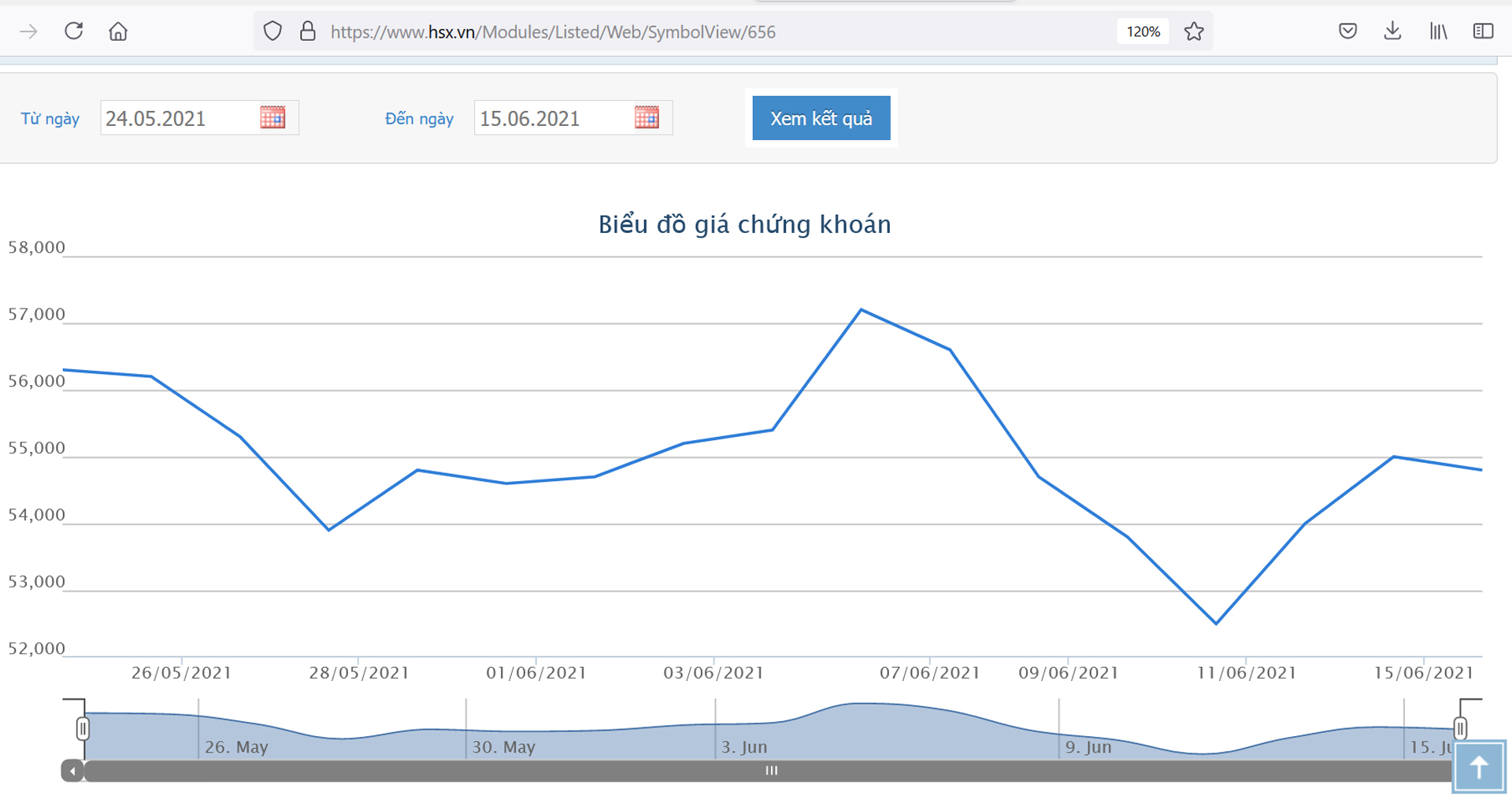Click the forward navigation arrow
This screenshot has width=1512, height=803.
pos(29,31)
